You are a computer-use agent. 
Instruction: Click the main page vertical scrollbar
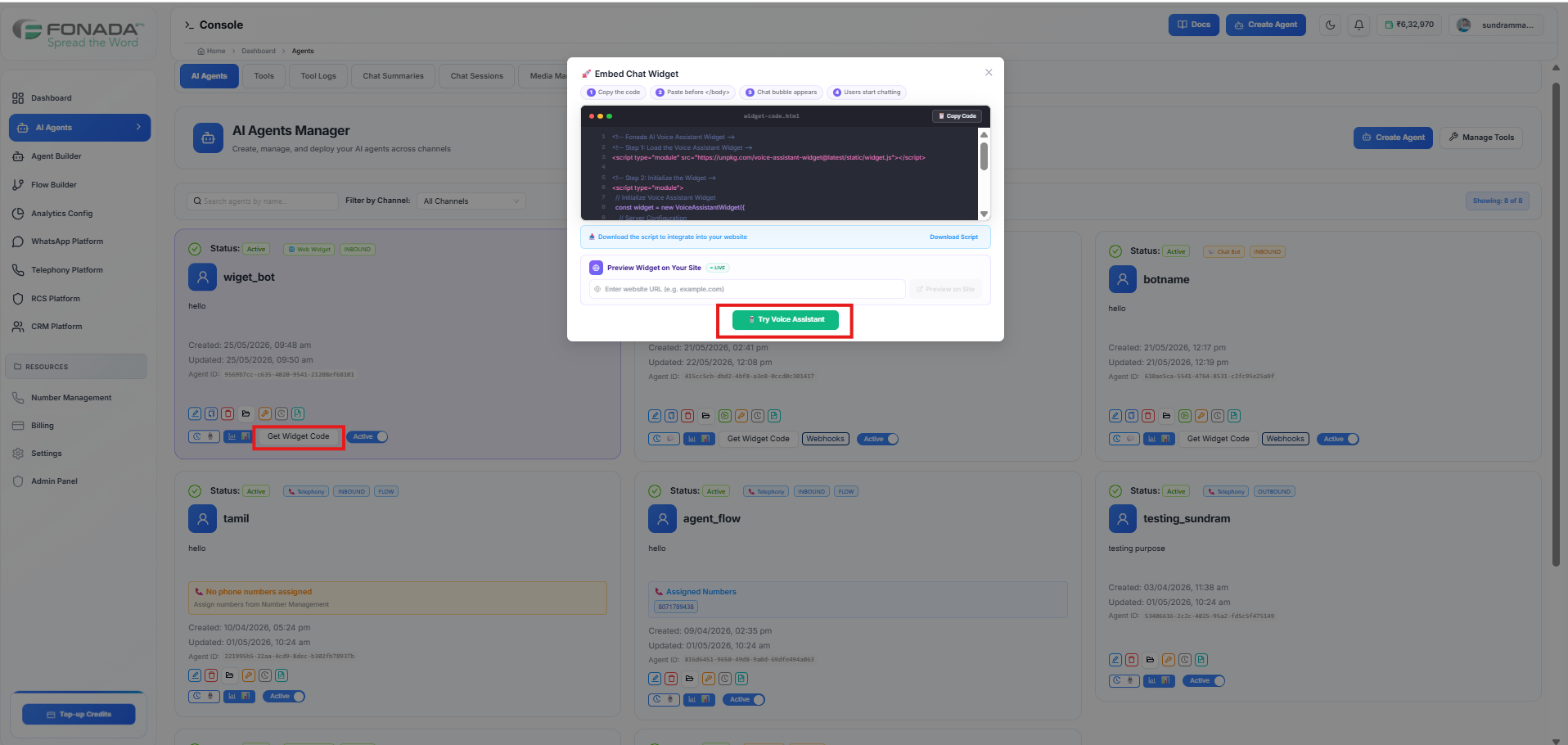click(x=1556, y=324)
